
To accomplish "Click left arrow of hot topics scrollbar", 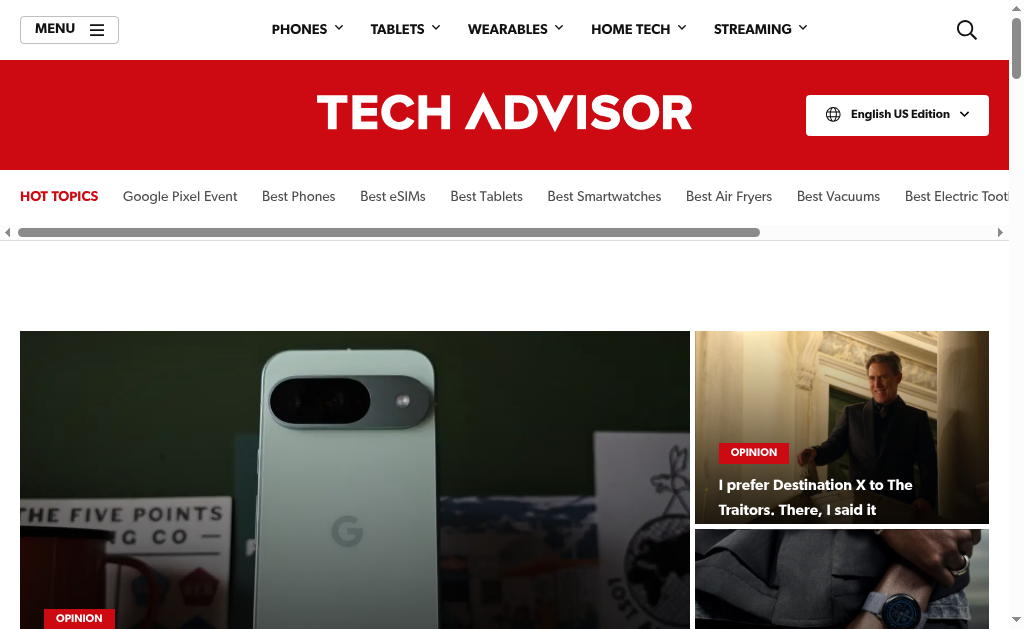I will point(8,233).
